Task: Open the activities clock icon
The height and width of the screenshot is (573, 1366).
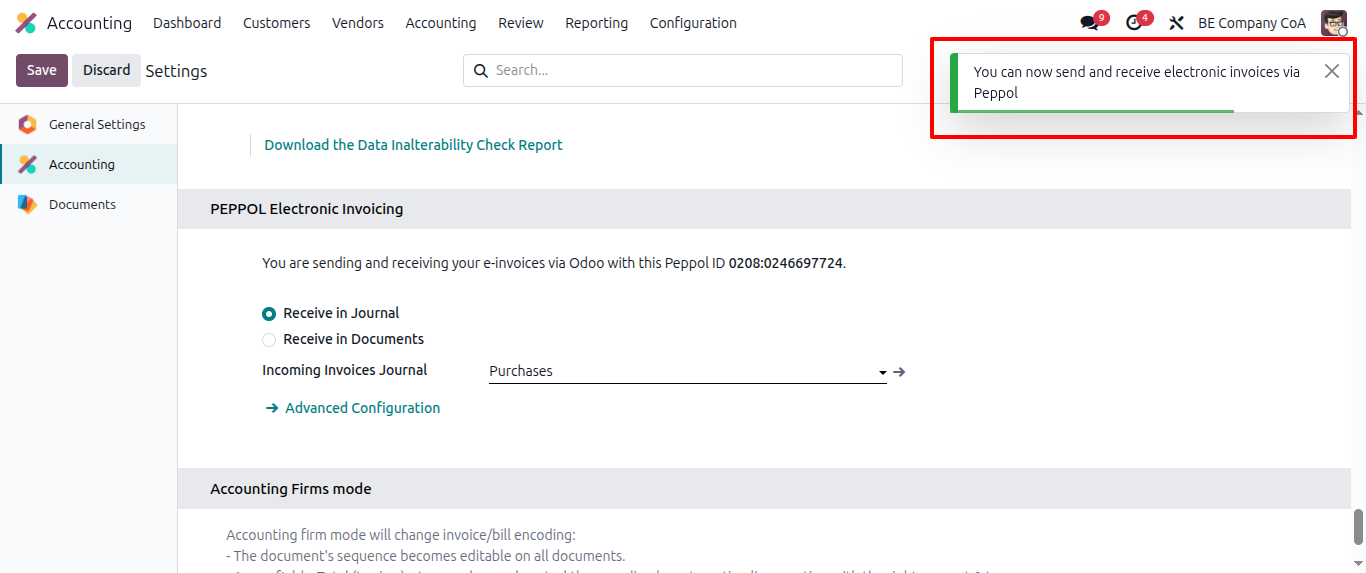Action: point(1133,23)
